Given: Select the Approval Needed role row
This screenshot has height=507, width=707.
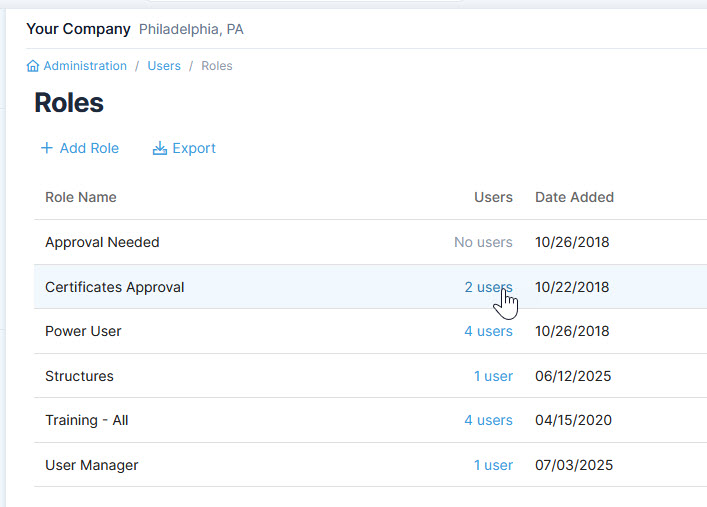Looking at the screenshot, I should (102, 242).
